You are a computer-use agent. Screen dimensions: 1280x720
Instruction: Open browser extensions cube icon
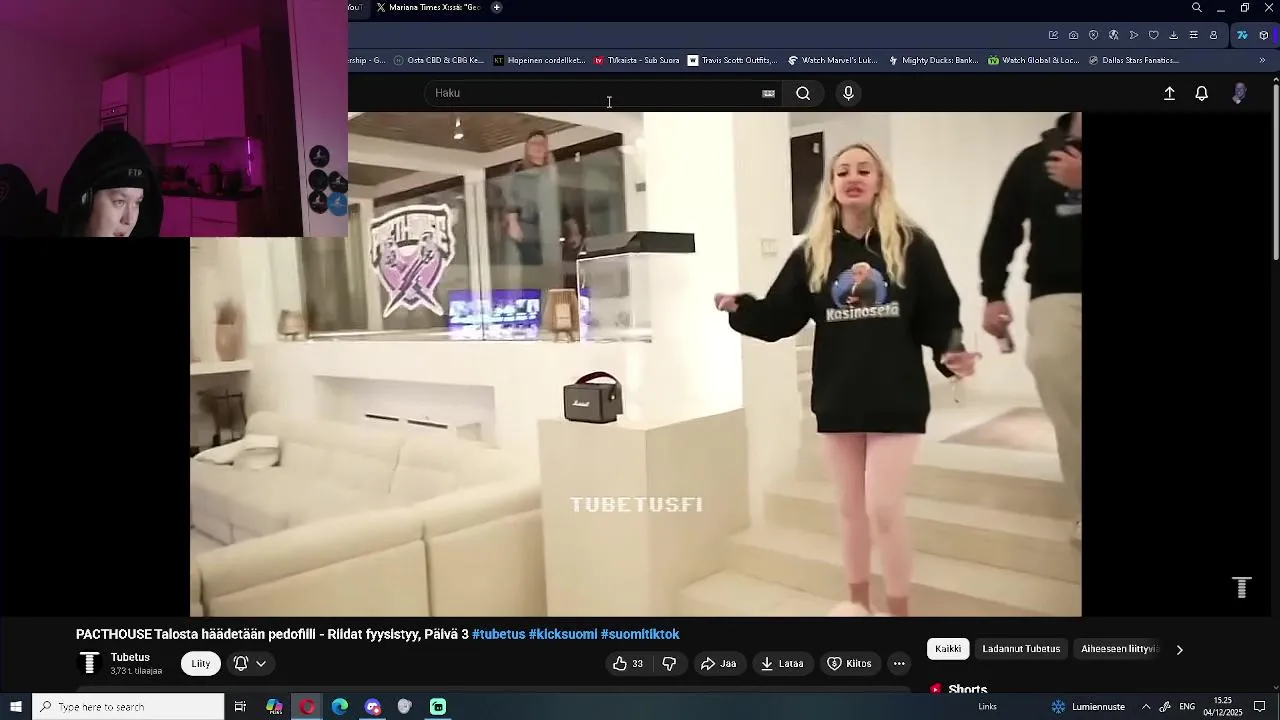click(1264, 35)
